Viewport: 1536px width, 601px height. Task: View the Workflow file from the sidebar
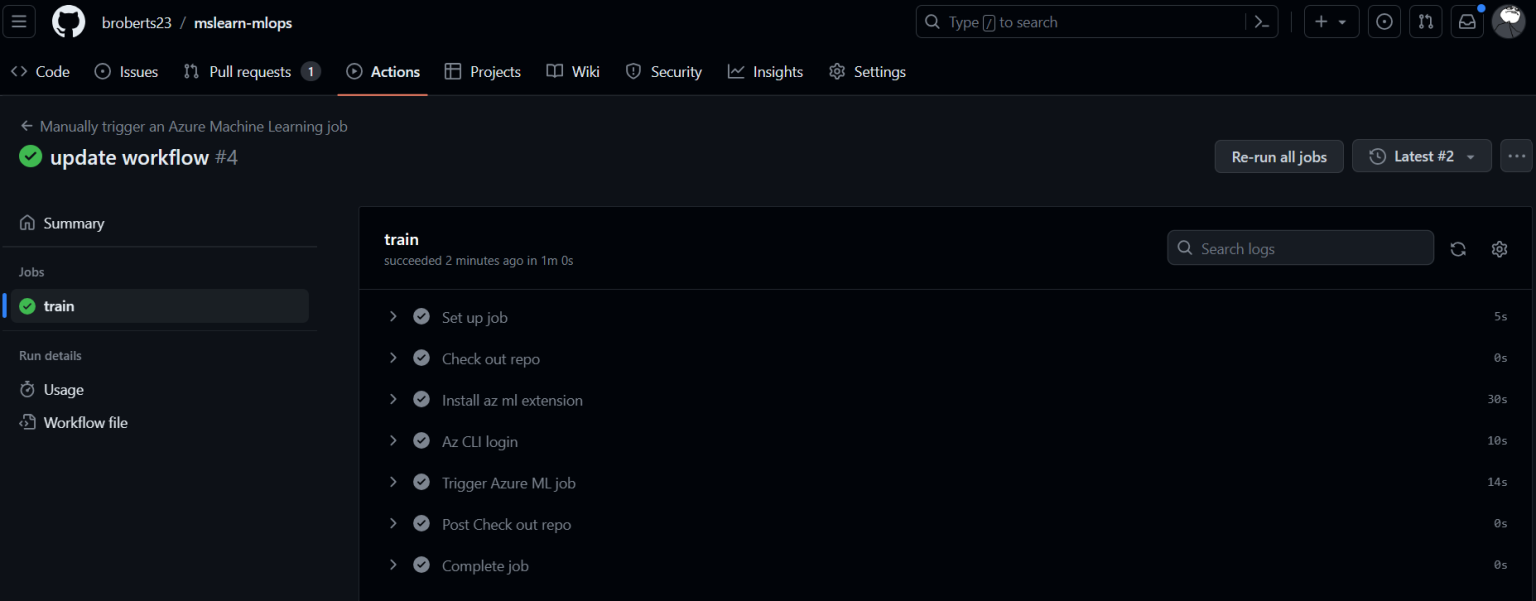(x=85, y=422)
